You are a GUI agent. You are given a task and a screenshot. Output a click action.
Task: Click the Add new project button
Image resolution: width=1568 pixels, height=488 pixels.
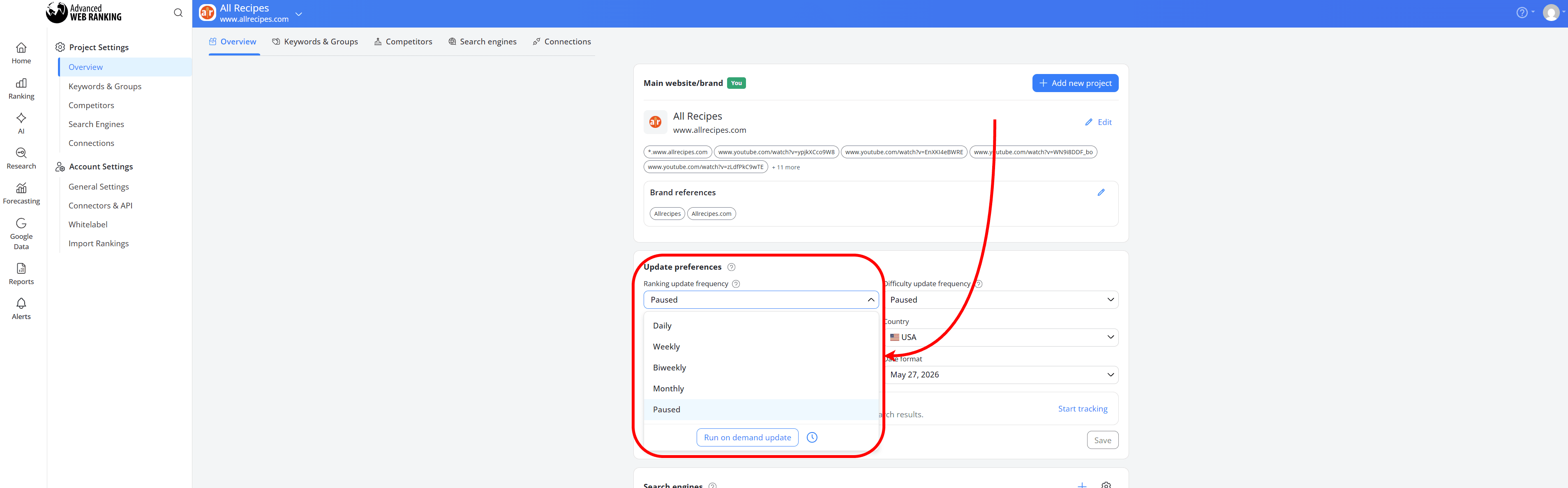coord(1075,83)
